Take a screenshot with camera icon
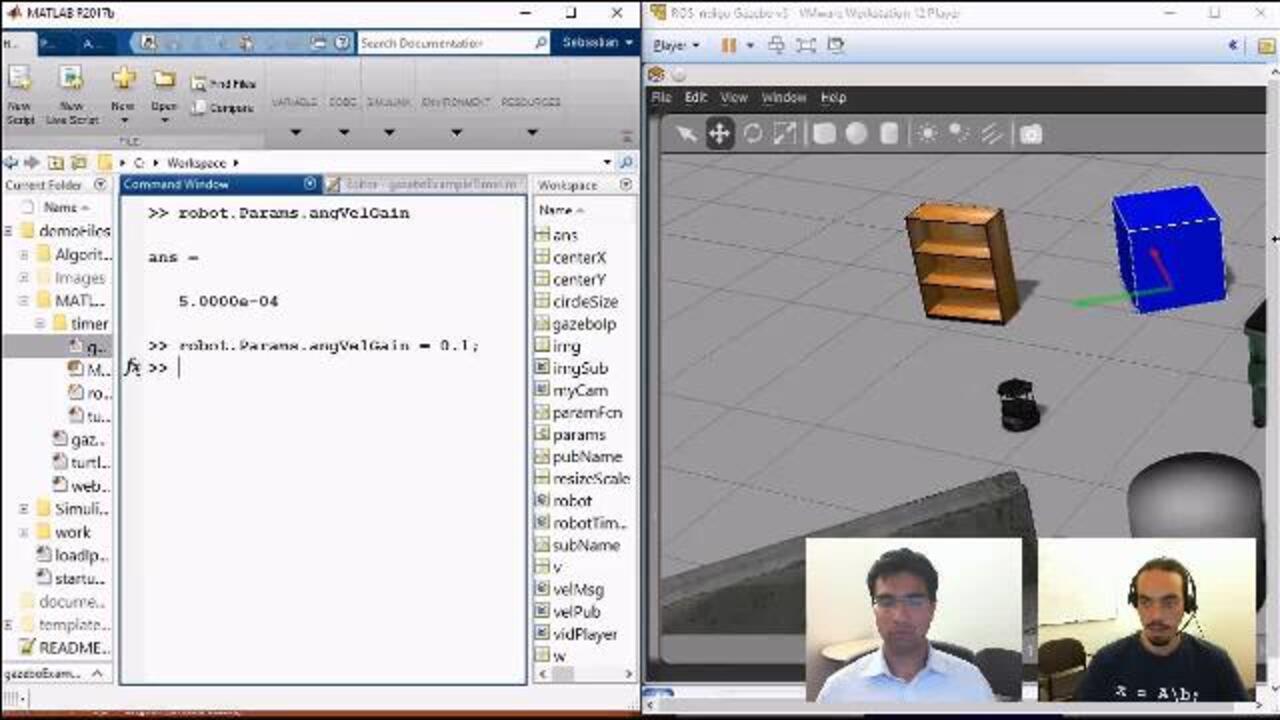 point(1030,134)
